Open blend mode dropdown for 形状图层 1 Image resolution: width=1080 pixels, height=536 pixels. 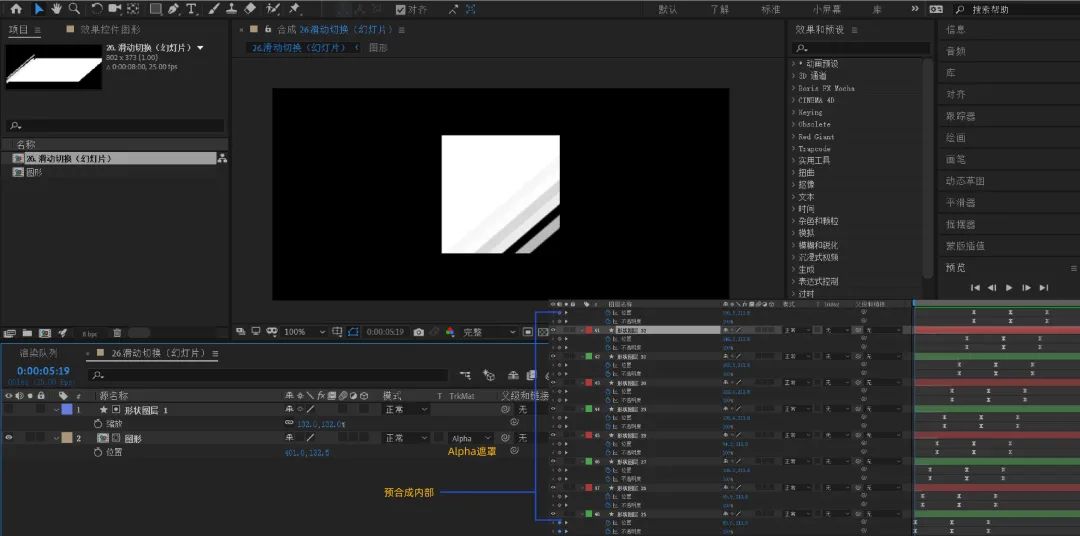pos(406,409)
